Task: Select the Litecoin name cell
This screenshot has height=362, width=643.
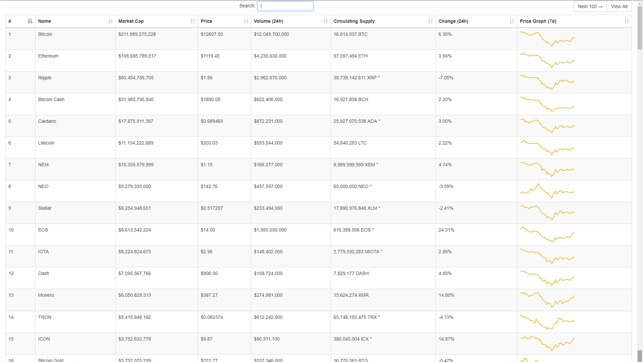Action: (x=75, y=147)
